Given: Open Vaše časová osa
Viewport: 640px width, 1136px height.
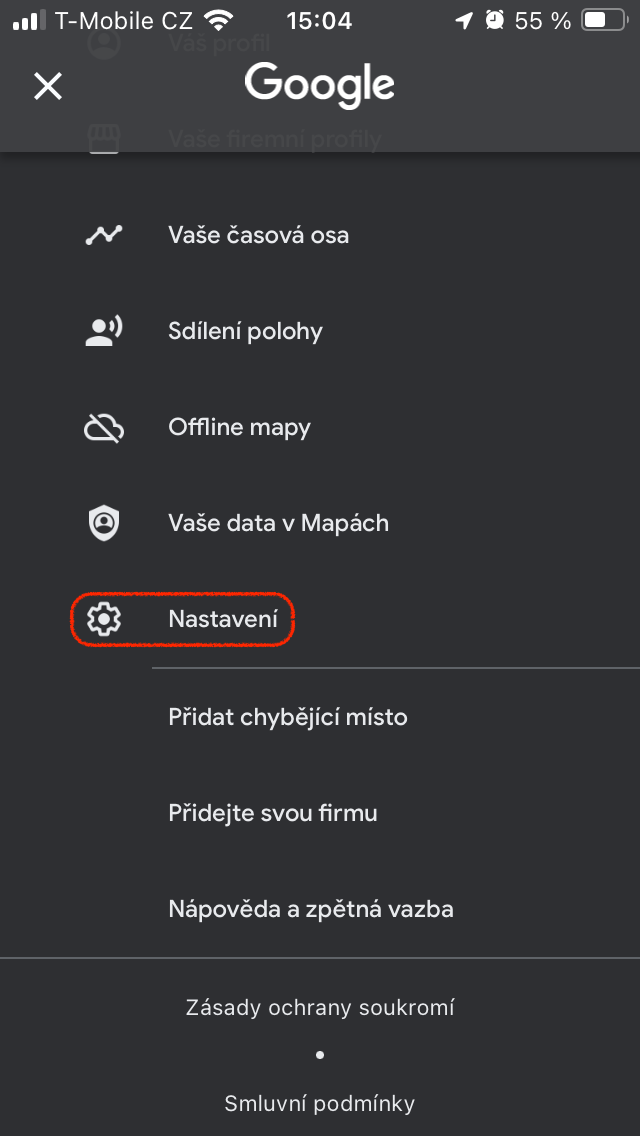Looking at the screenshot, I should click(258, 236).
